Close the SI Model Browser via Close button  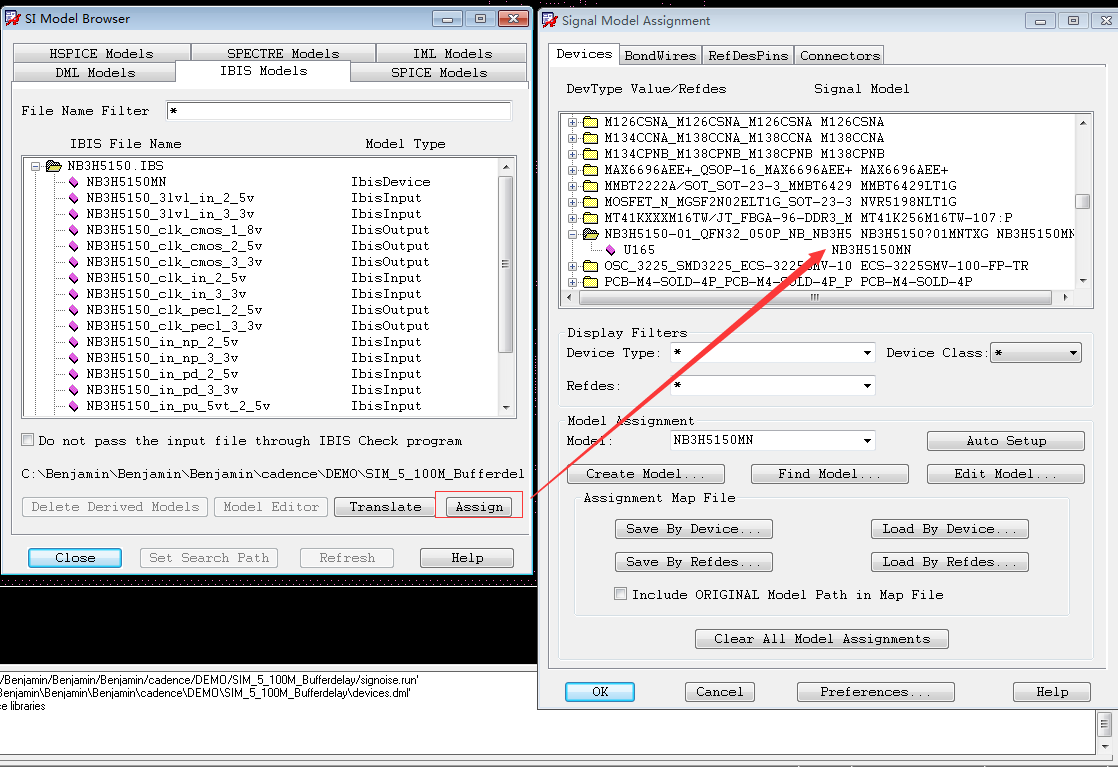point(75,557)
